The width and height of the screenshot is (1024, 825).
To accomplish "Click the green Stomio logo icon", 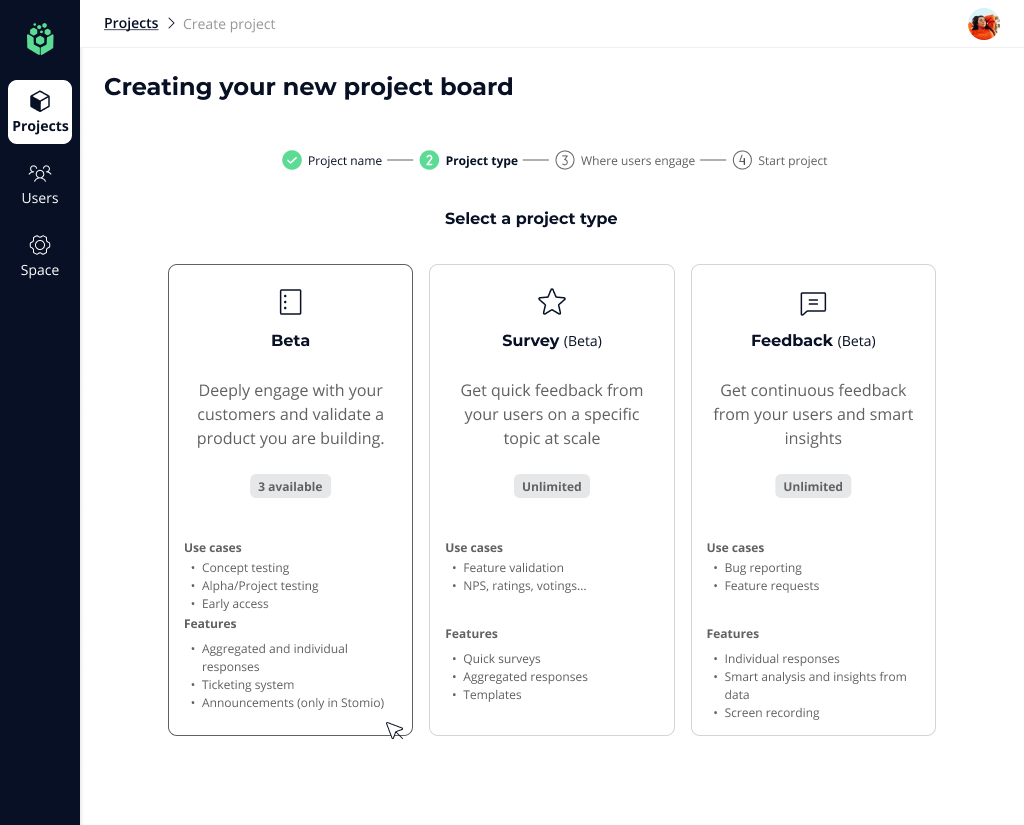I will [x=40, y=39].
